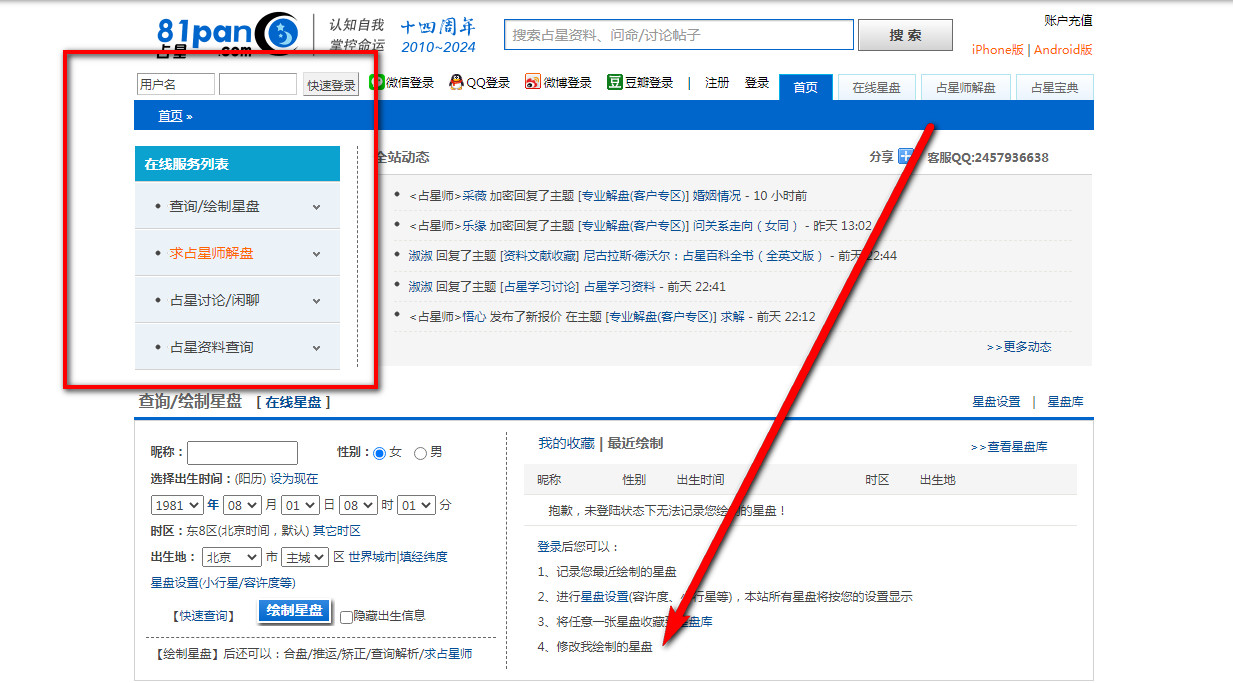The width and height of the screenshot is (1233, 683).
Task: Click the 绘制星盘 button
Action: click(295, 611)
